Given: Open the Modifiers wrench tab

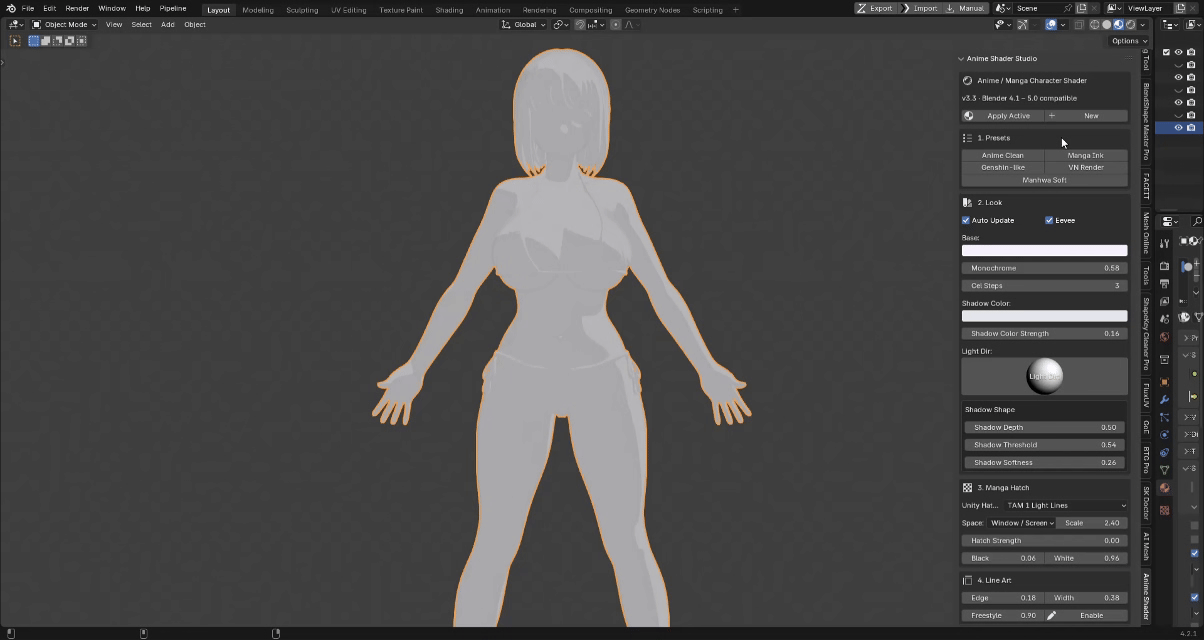Looking at the screenshot, I should (x=1164, y=399).
